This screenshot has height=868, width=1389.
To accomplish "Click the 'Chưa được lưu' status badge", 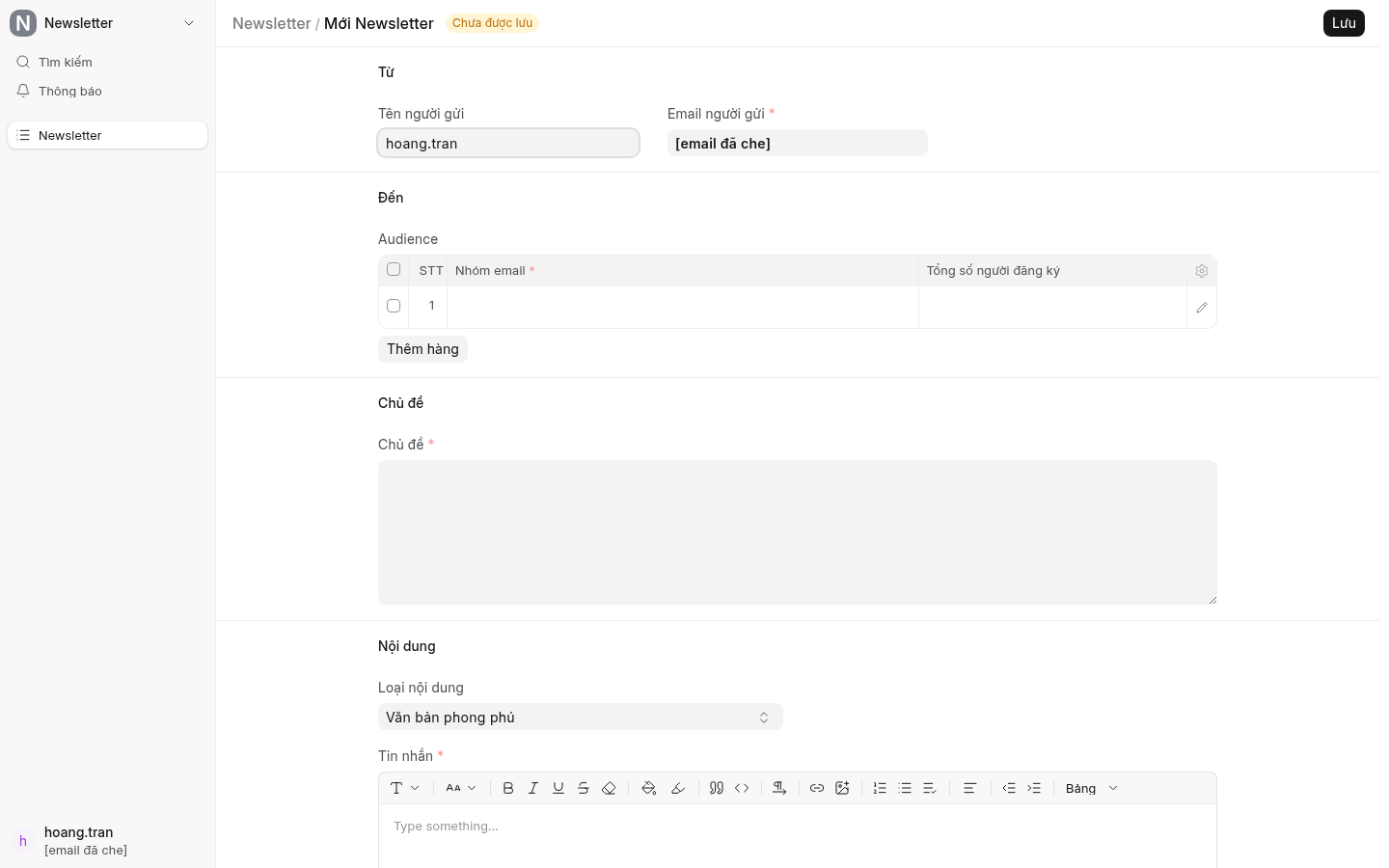I will (x=492, y=23).
